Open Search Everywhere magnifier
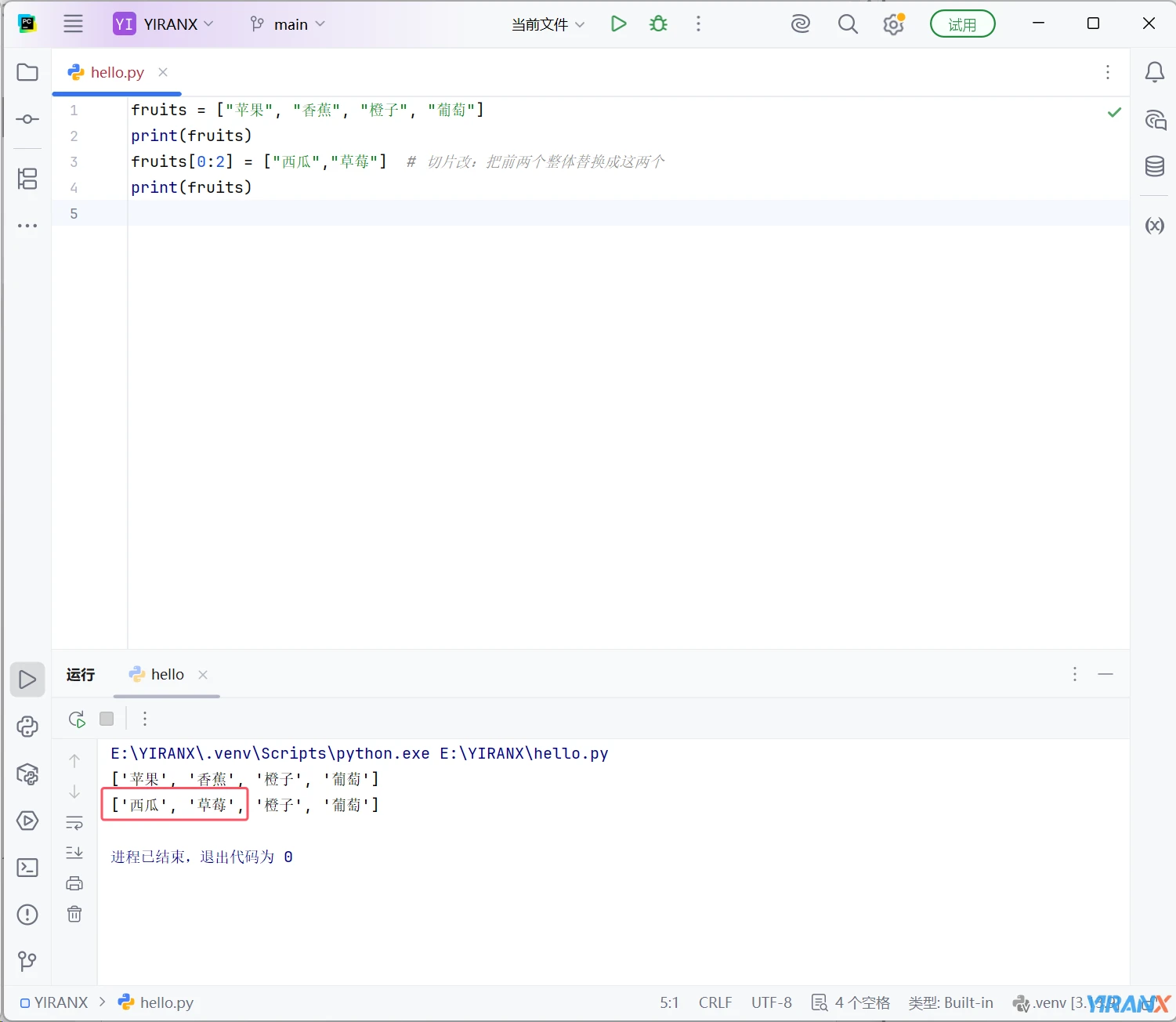The height and width of the screenshot is (1022, 1176). coord(848,24)
